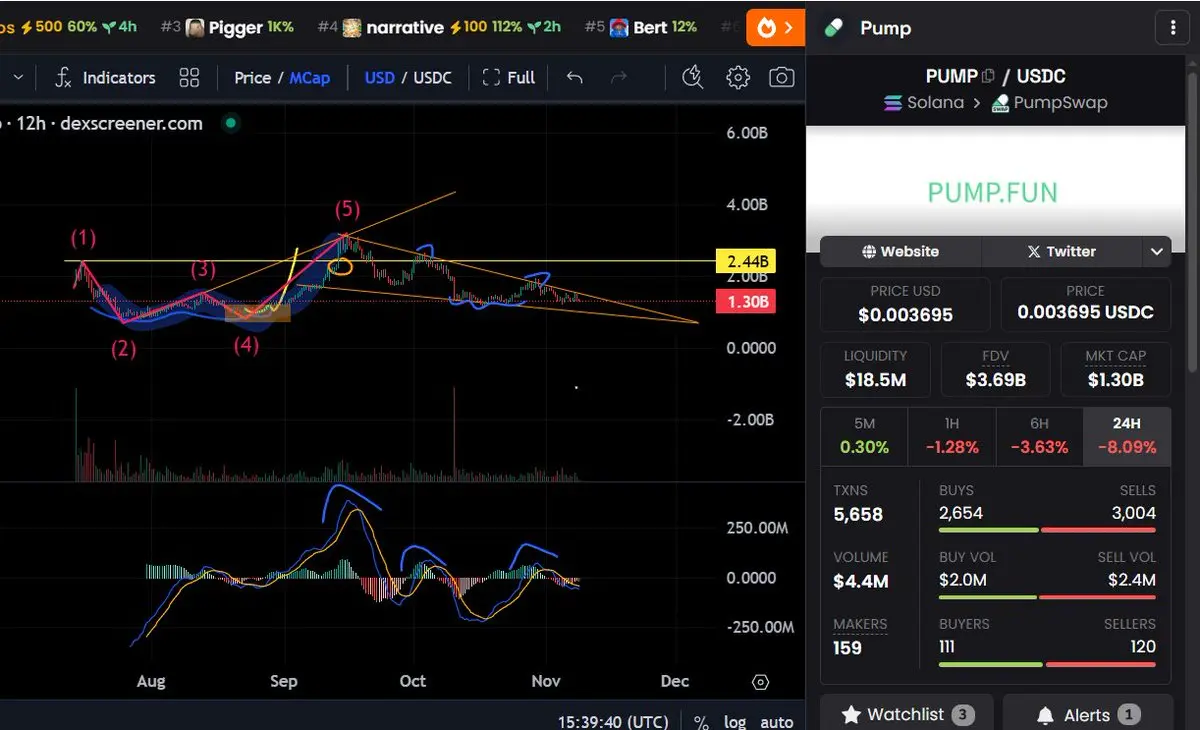Switch chart to Price mode
The width and height of the screenshot is (1200, 730).
[252, 77]
